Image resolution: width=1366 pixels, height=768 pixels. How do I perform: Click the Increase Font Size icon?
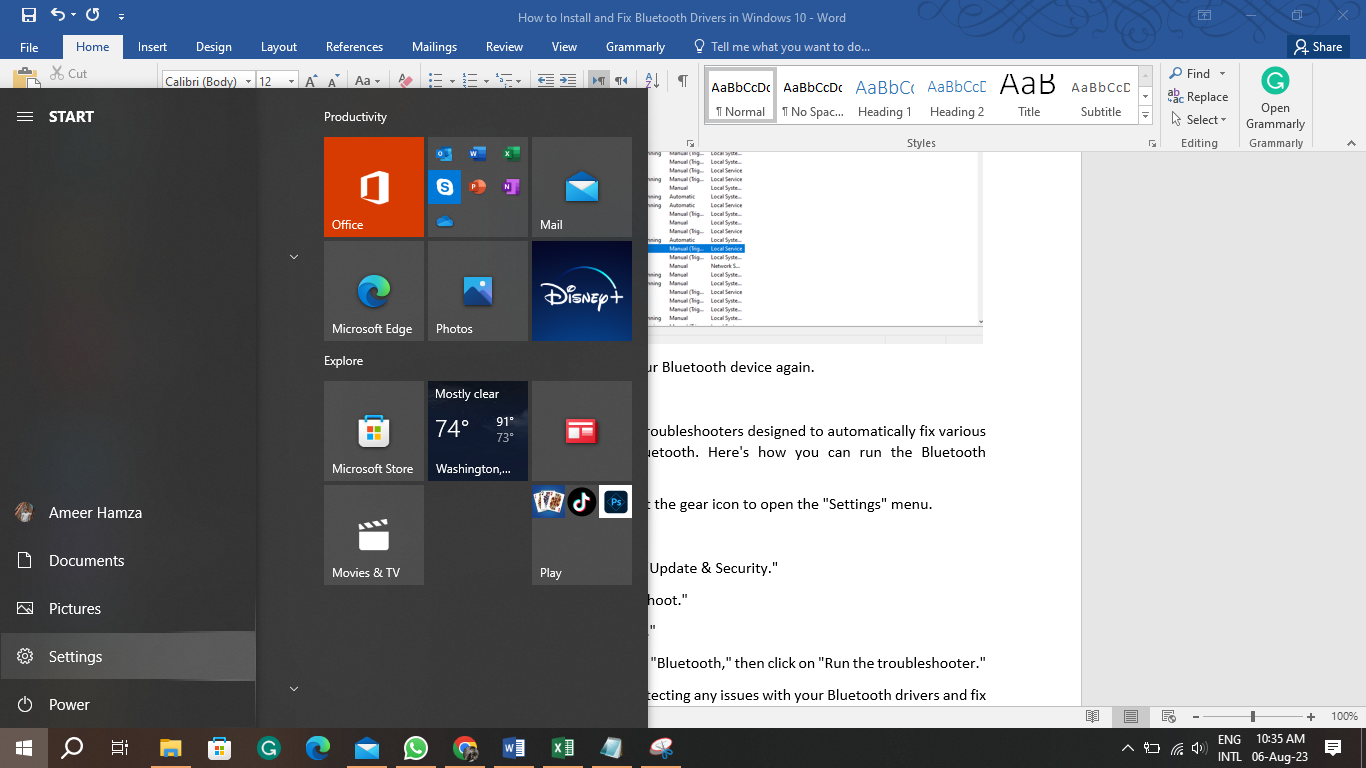[311, 81]
